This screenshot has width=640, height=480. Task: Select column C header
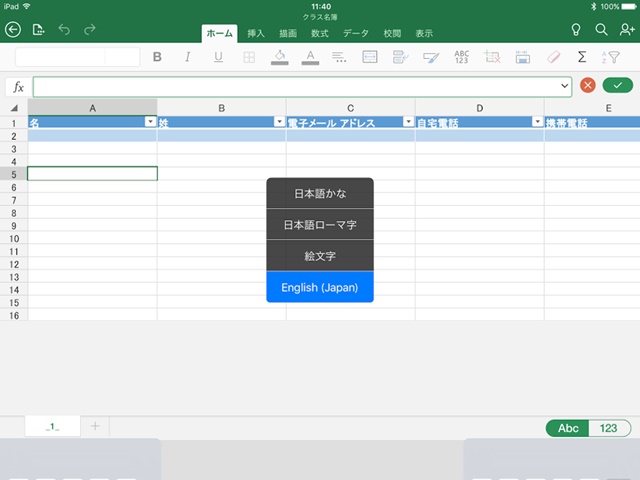[x=351, y=108]
